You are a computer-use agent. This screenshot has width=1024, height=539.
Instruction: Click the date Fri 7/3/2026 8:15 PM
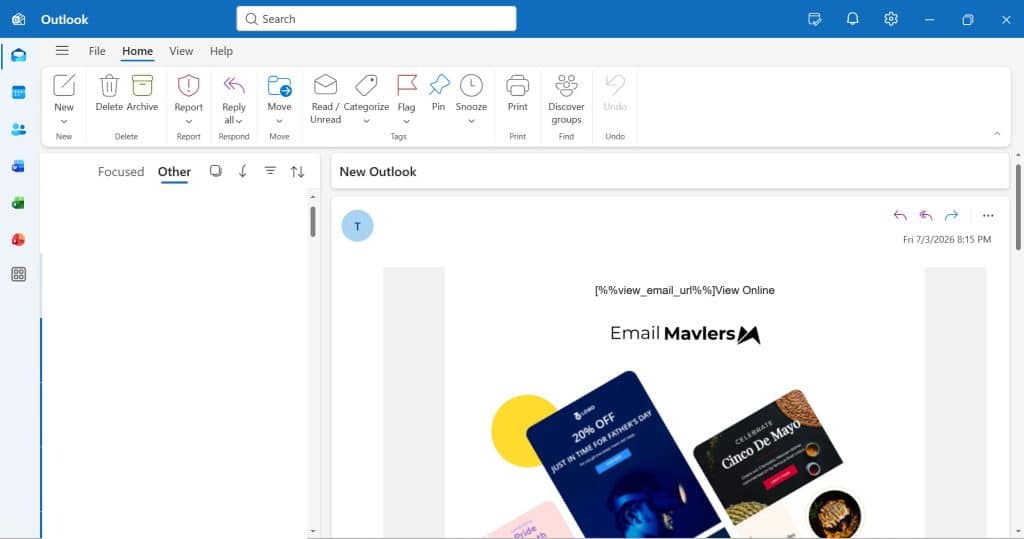click(x=947, y=240)
